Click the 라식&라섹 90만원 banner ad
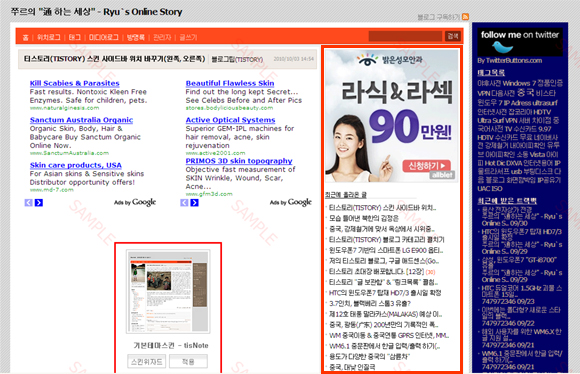The width and height of the screenshot is (580, 374). tap(391, 116)
